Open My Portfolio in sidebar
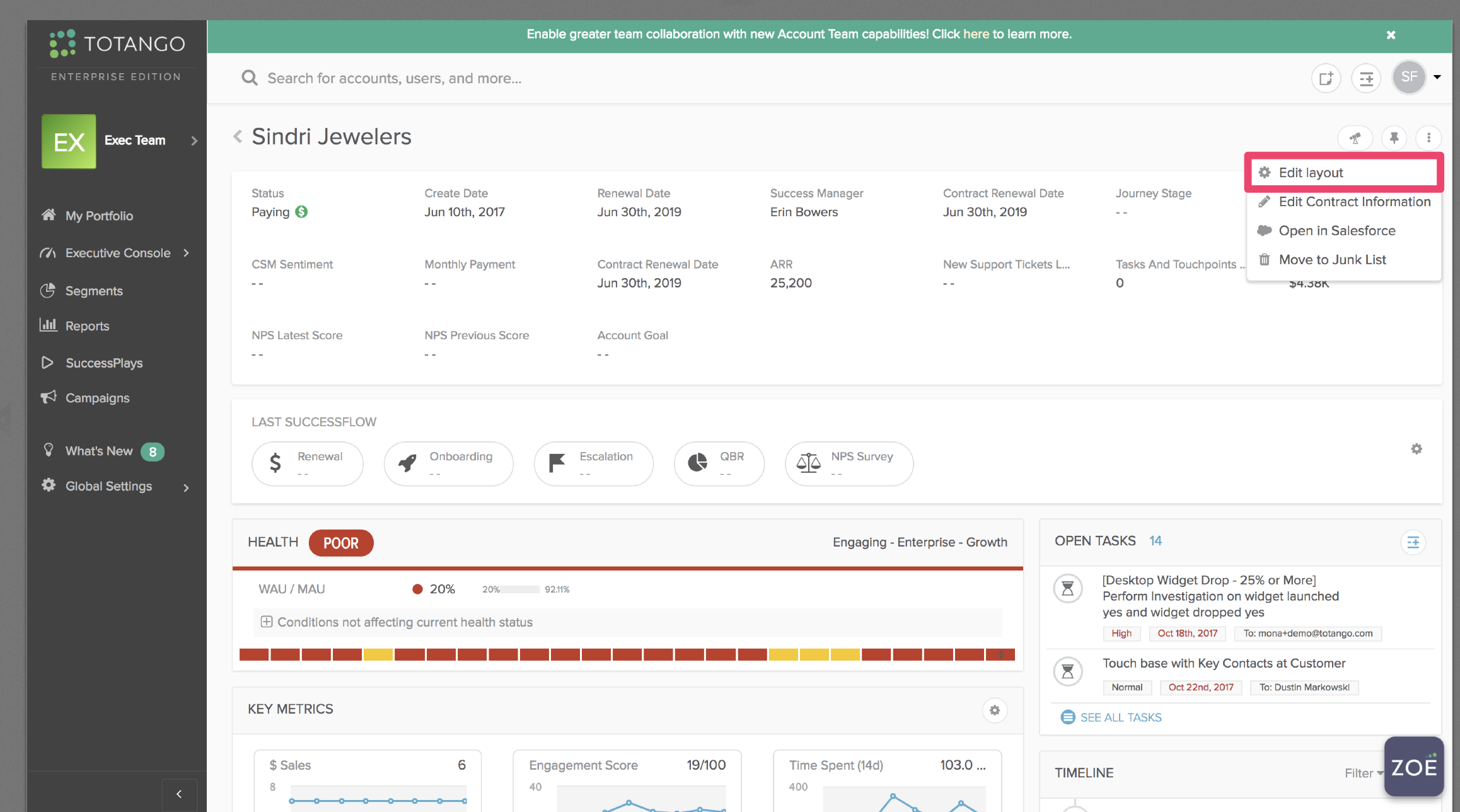 click(x=99, y=216)
